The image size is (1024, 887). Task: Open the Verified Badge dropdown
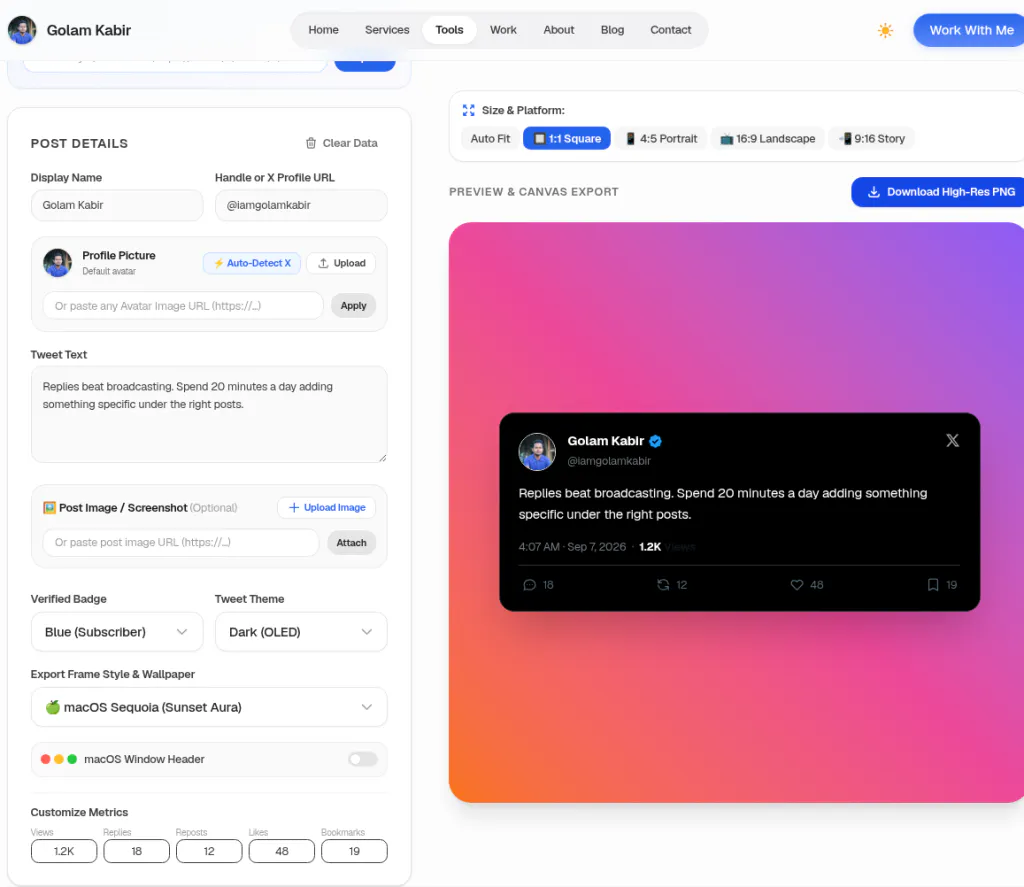coord(117,632)
